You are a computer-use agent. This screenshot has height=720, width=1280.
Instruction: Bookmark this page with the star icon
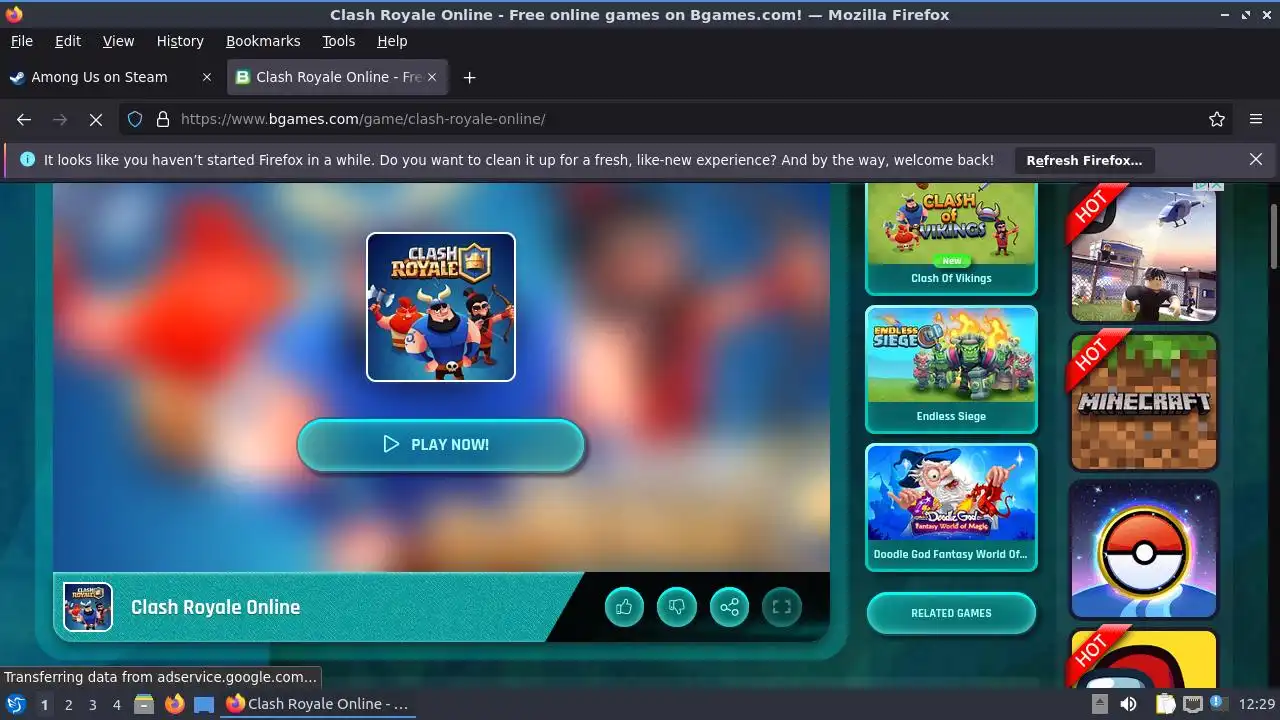1217,119
